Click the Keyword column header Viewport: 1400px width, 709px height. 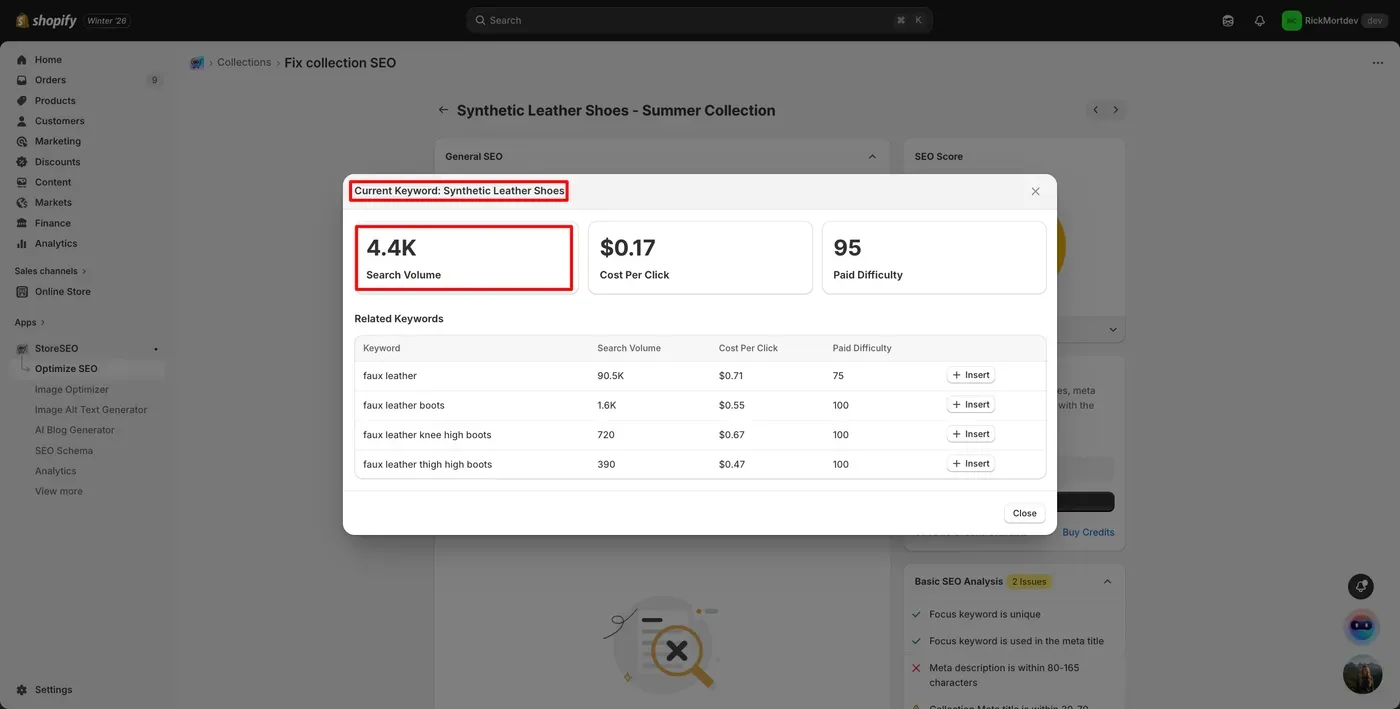coord(381,348)
